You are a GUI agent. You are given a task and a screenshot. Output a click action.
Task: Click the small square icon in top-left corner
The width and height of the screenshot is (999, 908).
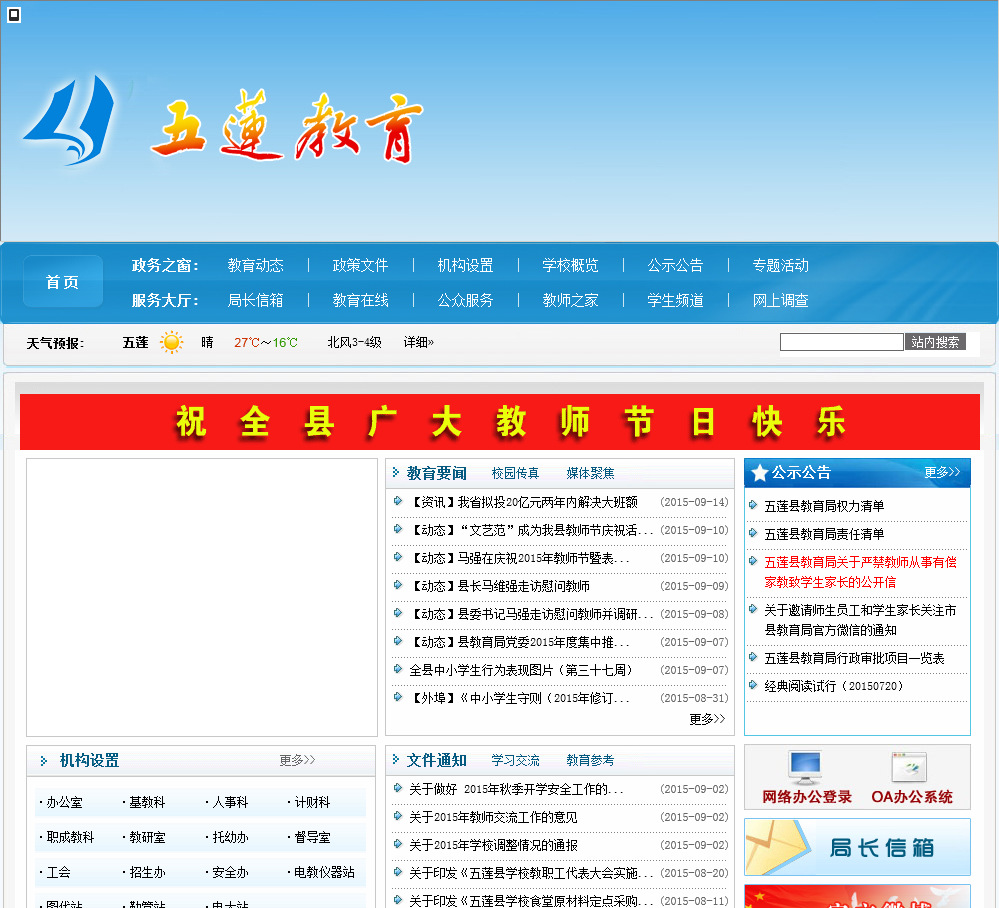coord(13,15)
